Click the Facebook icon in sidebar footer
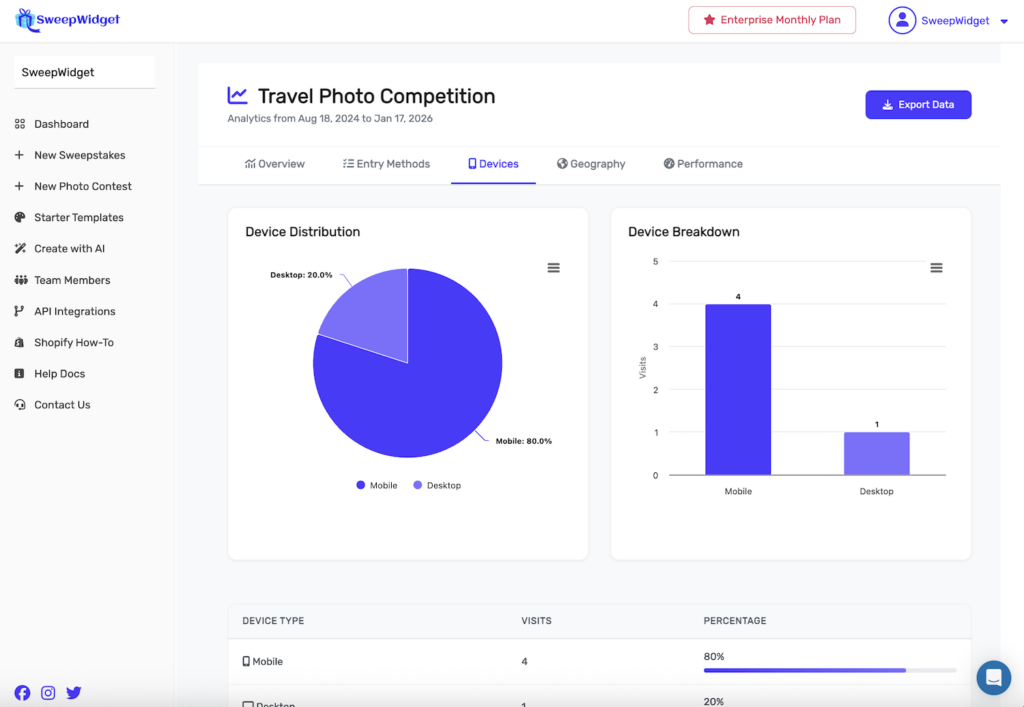Screen dimensions: 1024x707 click(22, 693)
